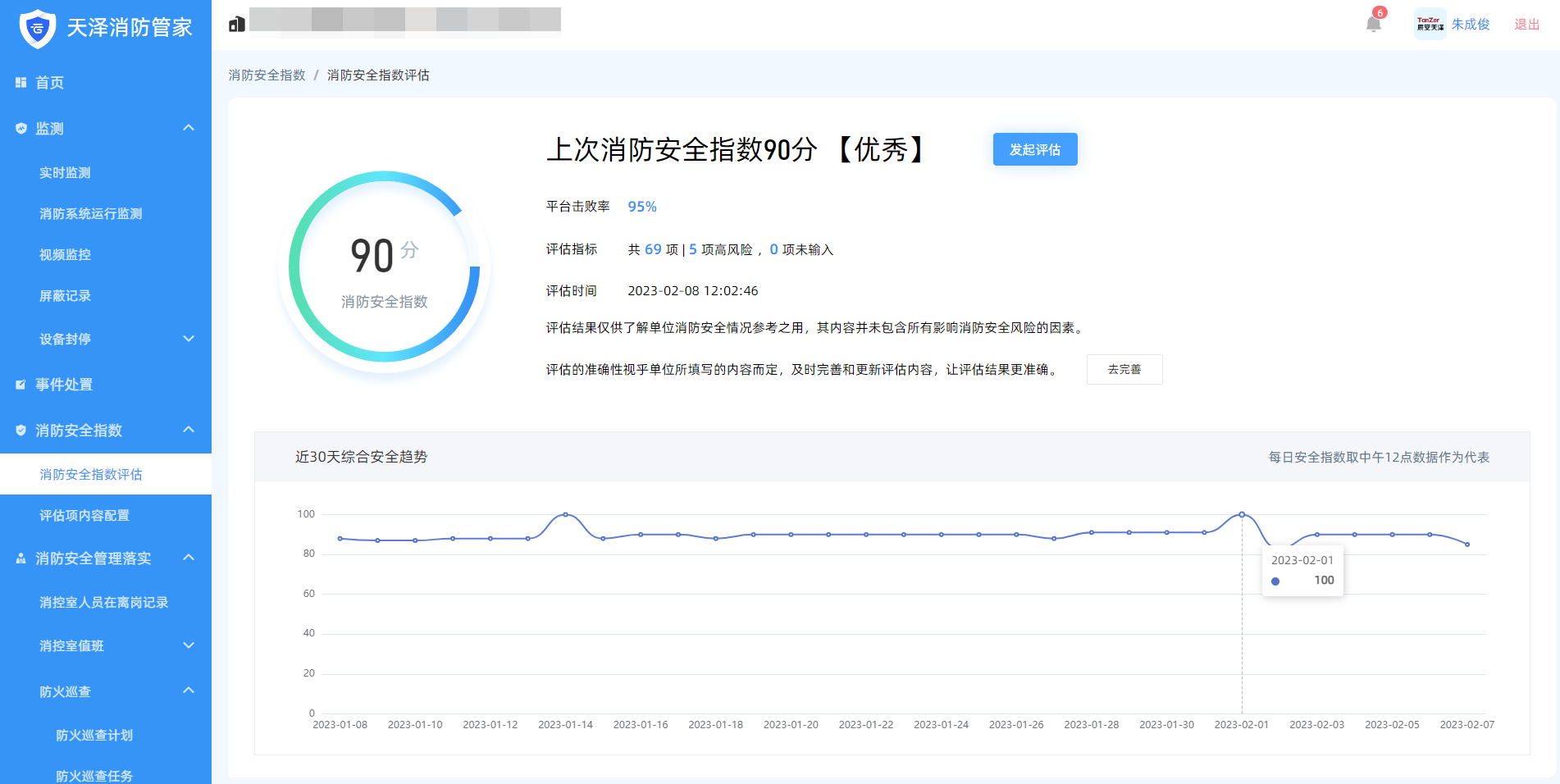Click the 去完善 button
Screen dimensions: 1560x784
point(1124,370)
